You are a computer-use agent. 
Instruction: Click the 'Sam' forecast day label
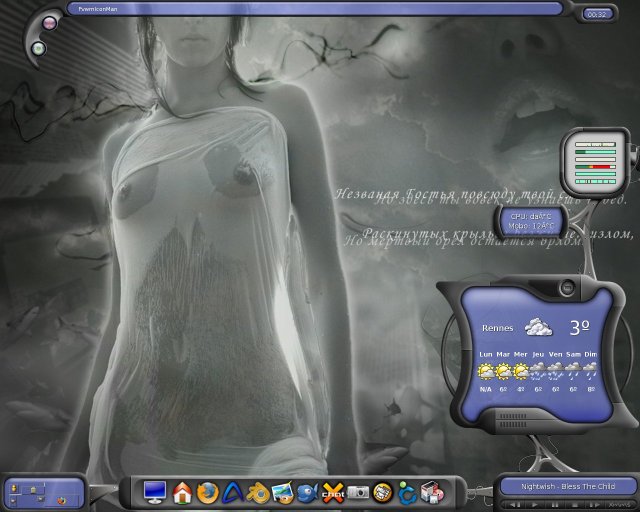[x=573, y=354]
